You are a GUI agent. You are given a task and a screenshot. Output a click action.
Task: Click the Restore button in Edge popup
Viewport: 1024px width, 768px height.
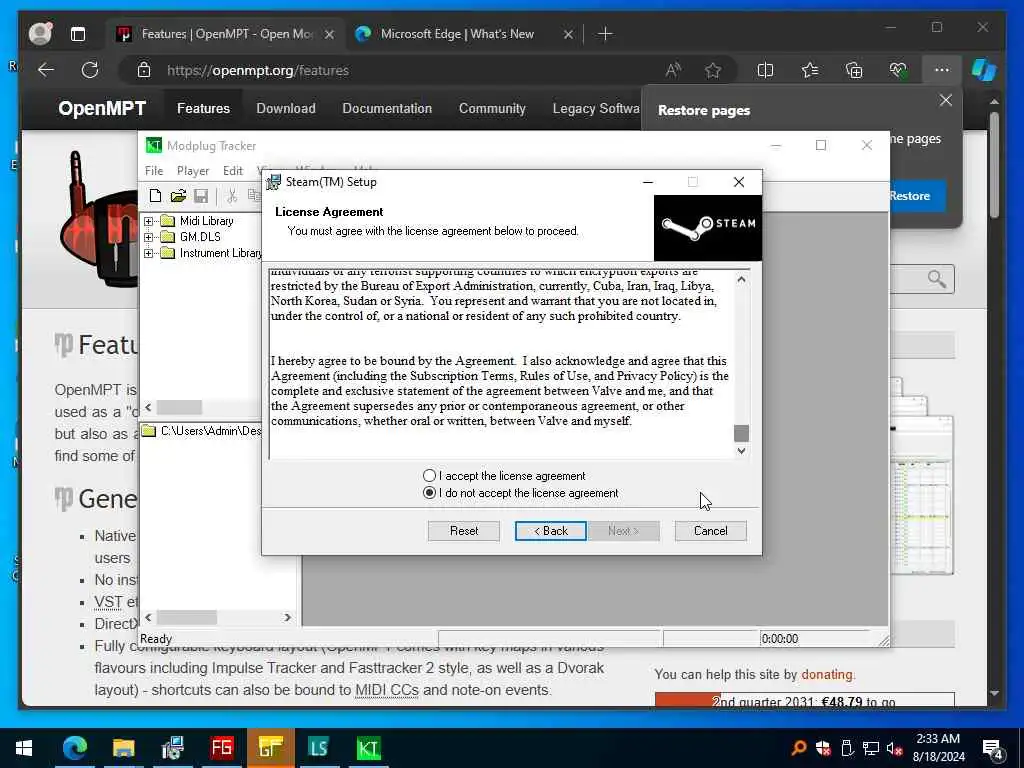tap(917, 196)
